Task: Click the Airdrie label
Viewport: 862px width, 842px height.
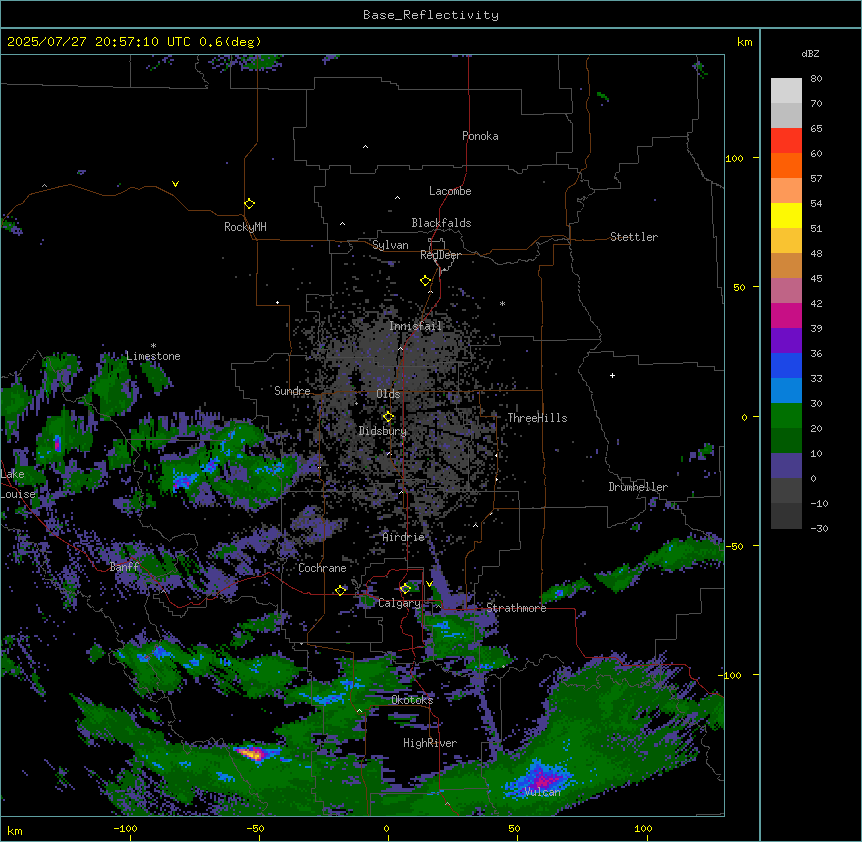Action: (404, 537)
